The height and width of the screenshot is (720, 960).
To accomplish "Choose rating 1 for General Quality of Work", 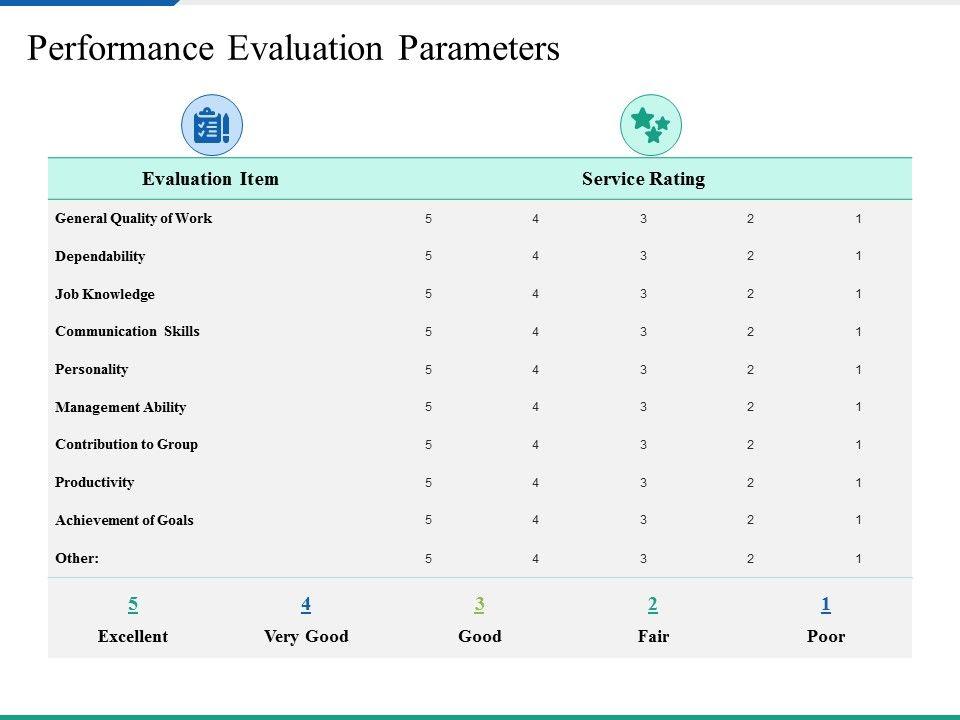I will [858, 219].
